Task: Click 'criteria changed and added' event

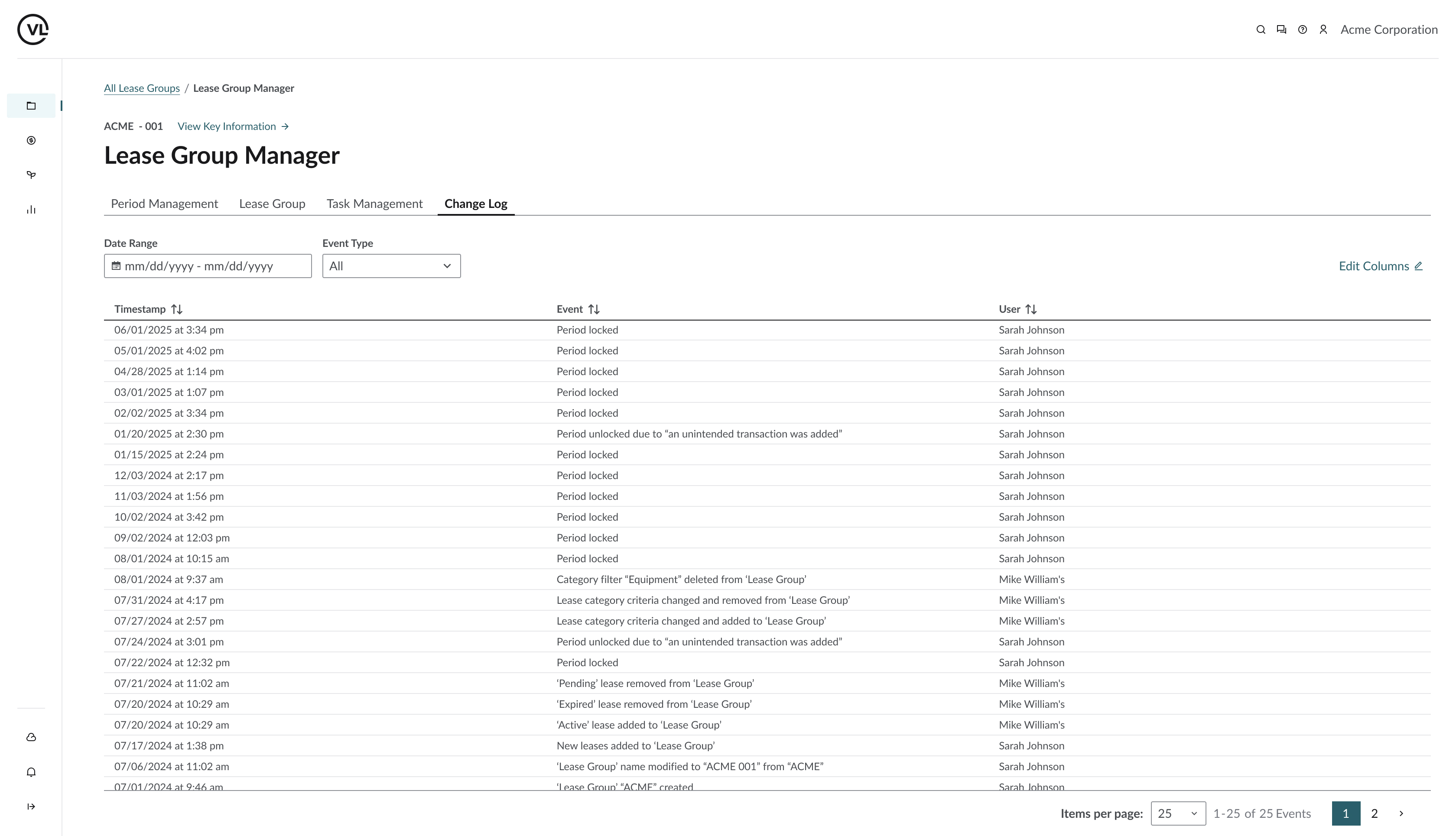Action: coord(691,621)
